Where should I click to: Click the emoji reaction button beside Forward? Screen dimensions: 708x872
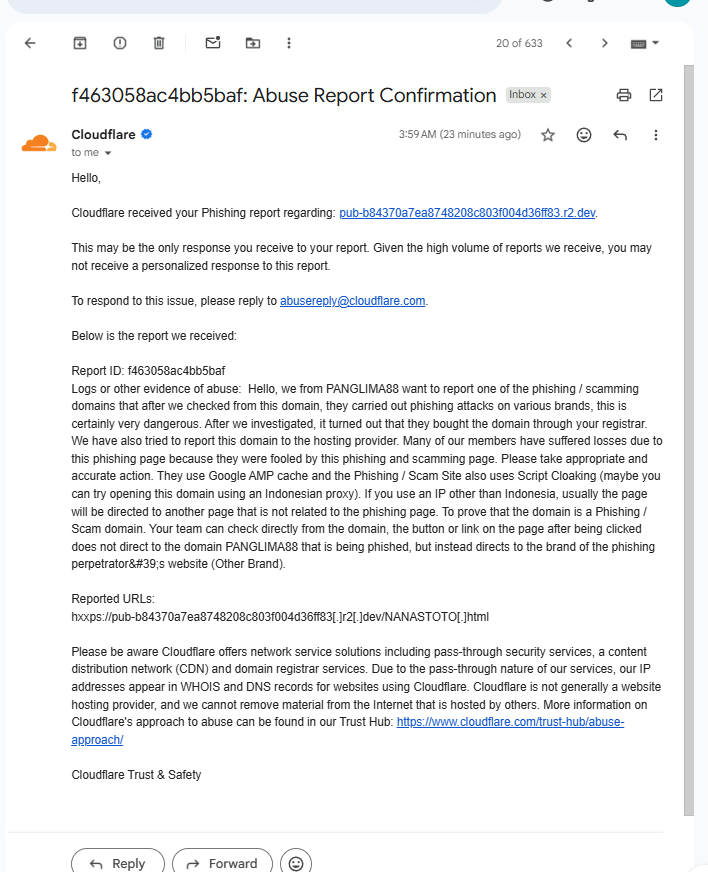click(296, 863)
